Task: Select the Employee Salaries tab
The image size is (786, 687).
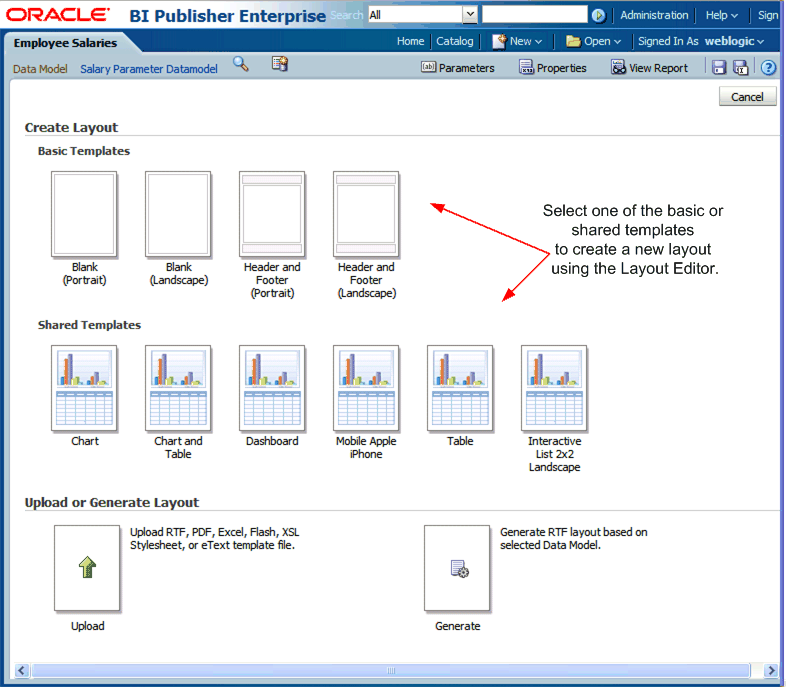Action: [x=65, y=43]
